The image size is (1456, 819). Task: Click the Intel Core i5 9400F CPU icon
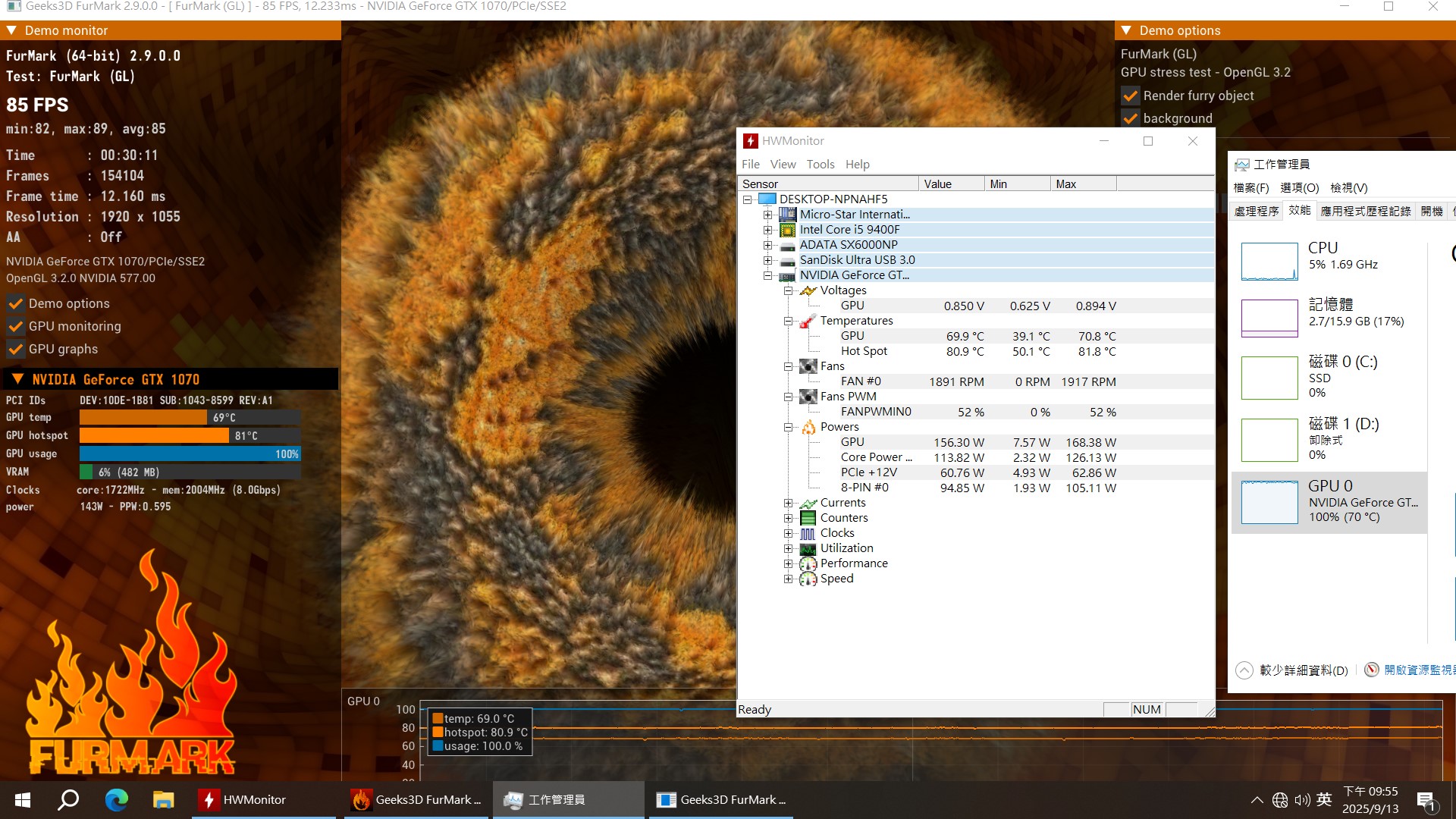pyautogui.click(x=788, y=230)
